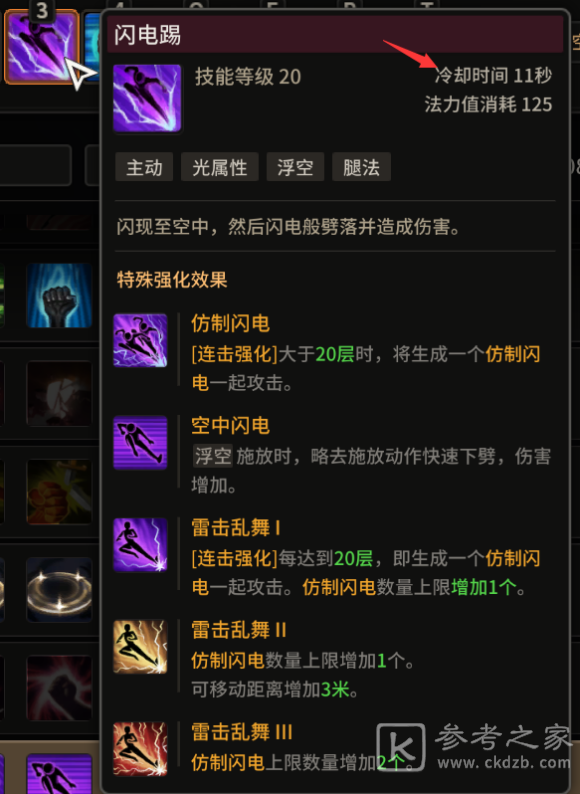
Task: Click the 光属性 tag
Action: (x=220, y=167)
